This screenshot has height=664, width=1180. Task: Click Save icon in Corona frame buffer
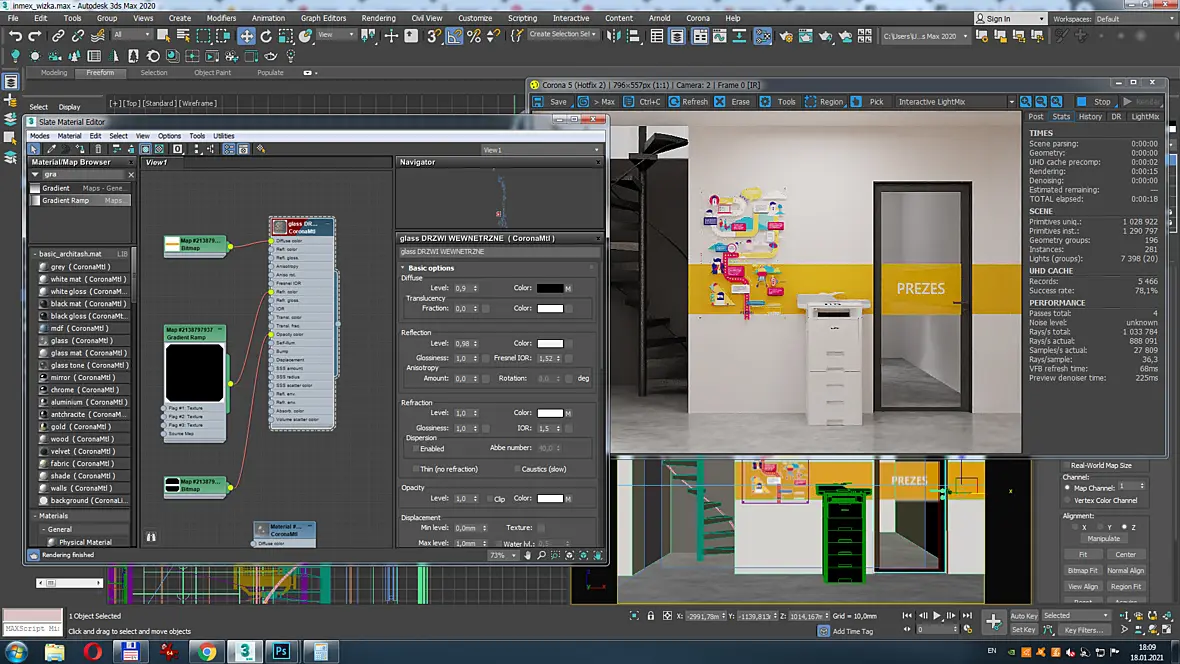(x=551, y=102)
